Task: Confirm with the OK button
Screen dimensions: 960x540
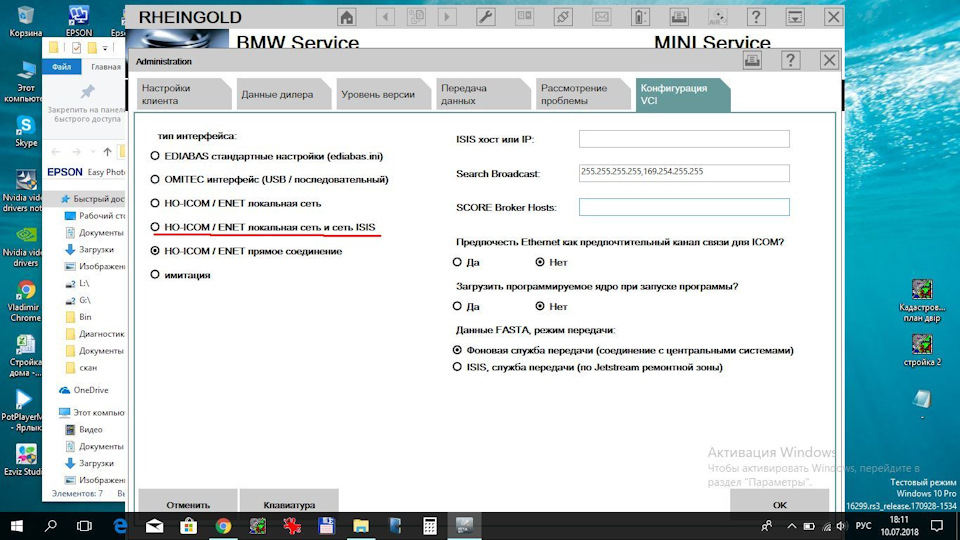Action: 779,504
